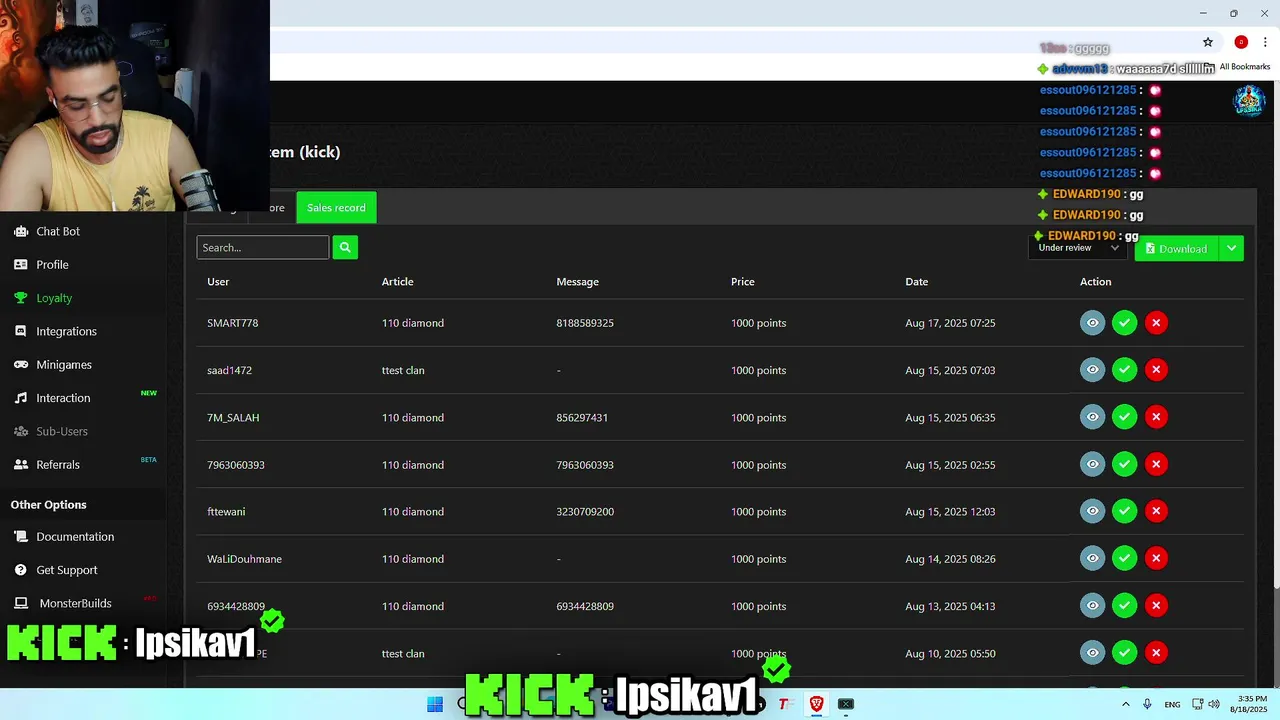Select Loyalty in the sidebar

pyautogui.click(x=54, y=298)
